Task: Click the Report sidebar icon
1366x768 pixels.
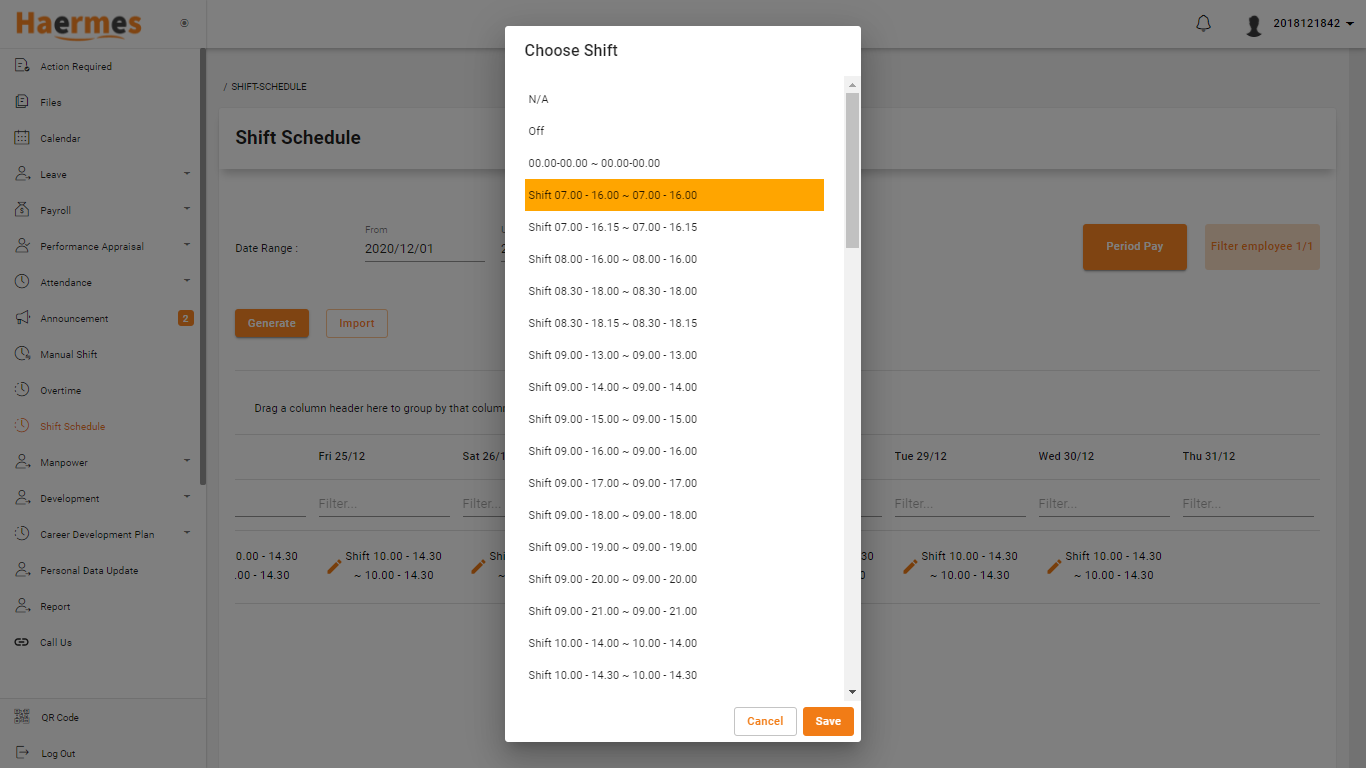Action: click(22, 606)
